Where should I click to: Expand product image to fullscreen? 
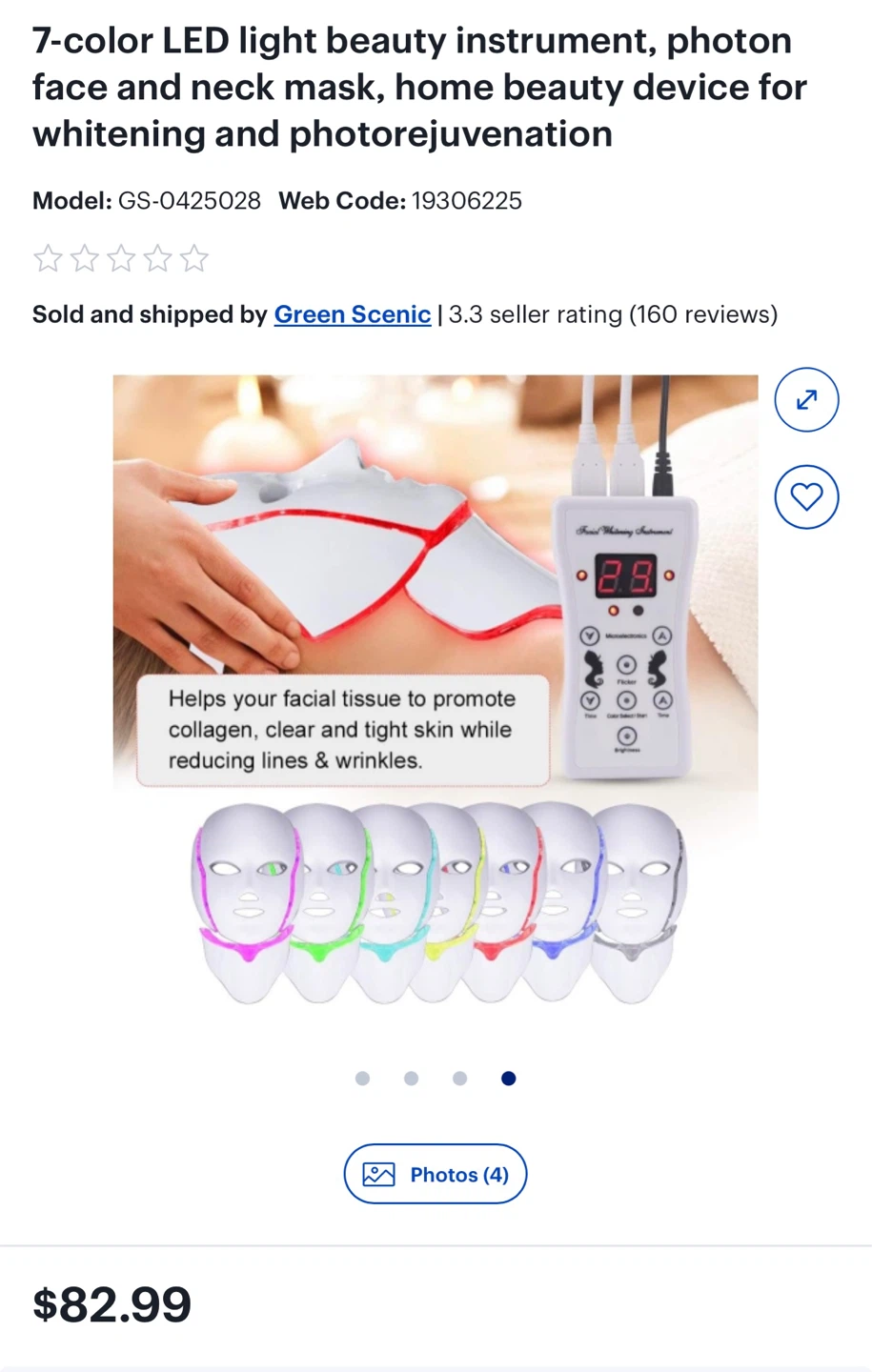(x=806, y=399)
